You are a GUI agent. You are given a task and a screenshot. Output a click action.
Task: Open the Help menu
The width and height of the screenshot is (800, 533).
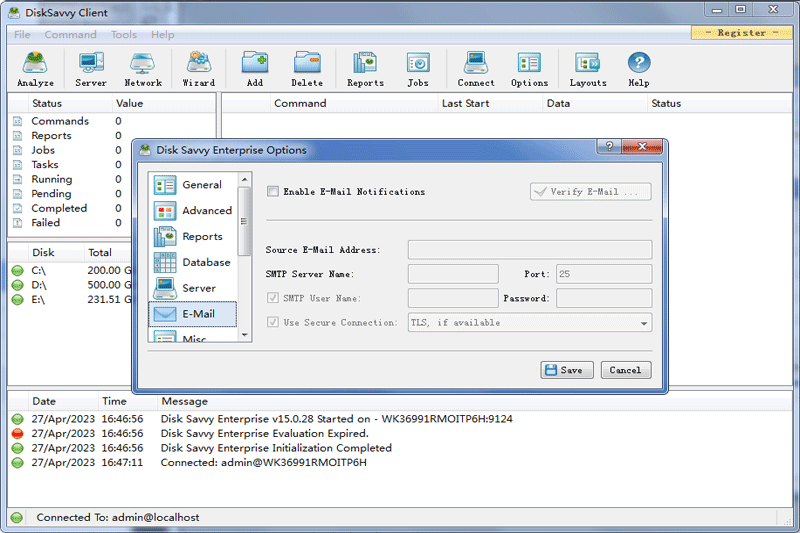point(163,35)
